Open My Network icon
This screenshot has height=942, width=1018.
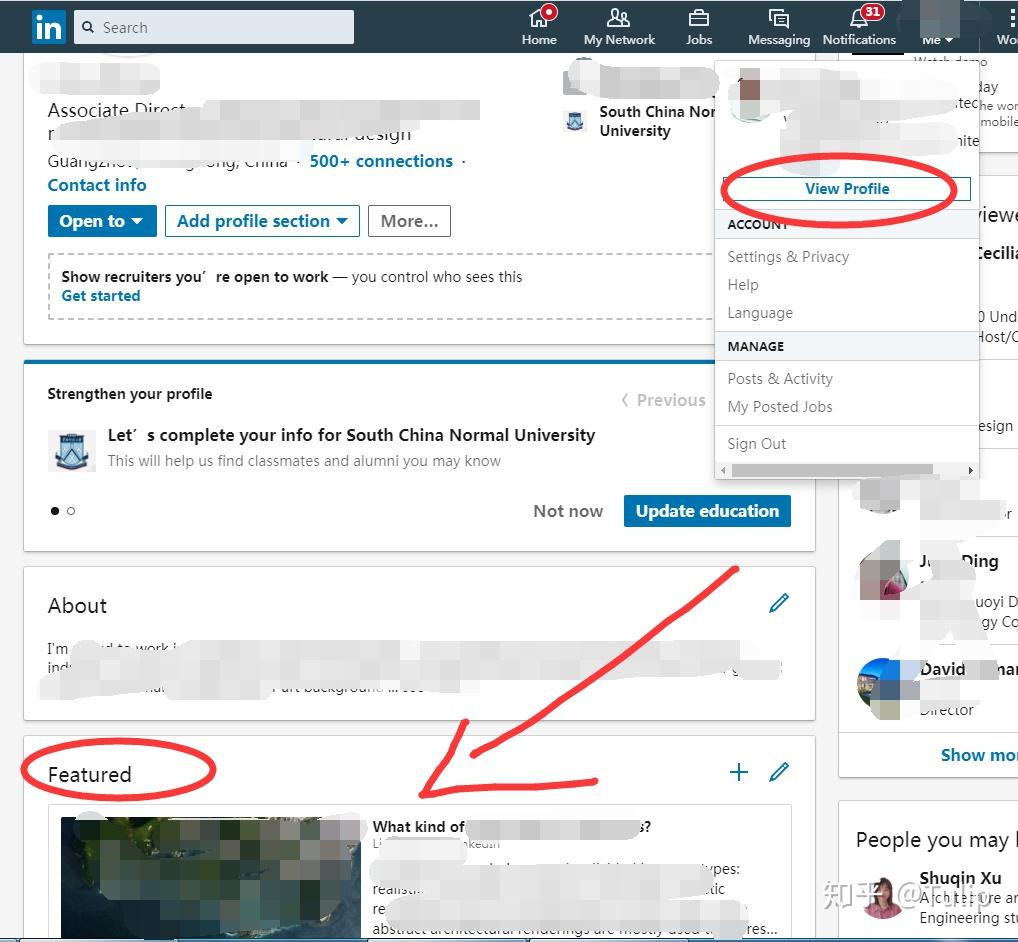619,18
